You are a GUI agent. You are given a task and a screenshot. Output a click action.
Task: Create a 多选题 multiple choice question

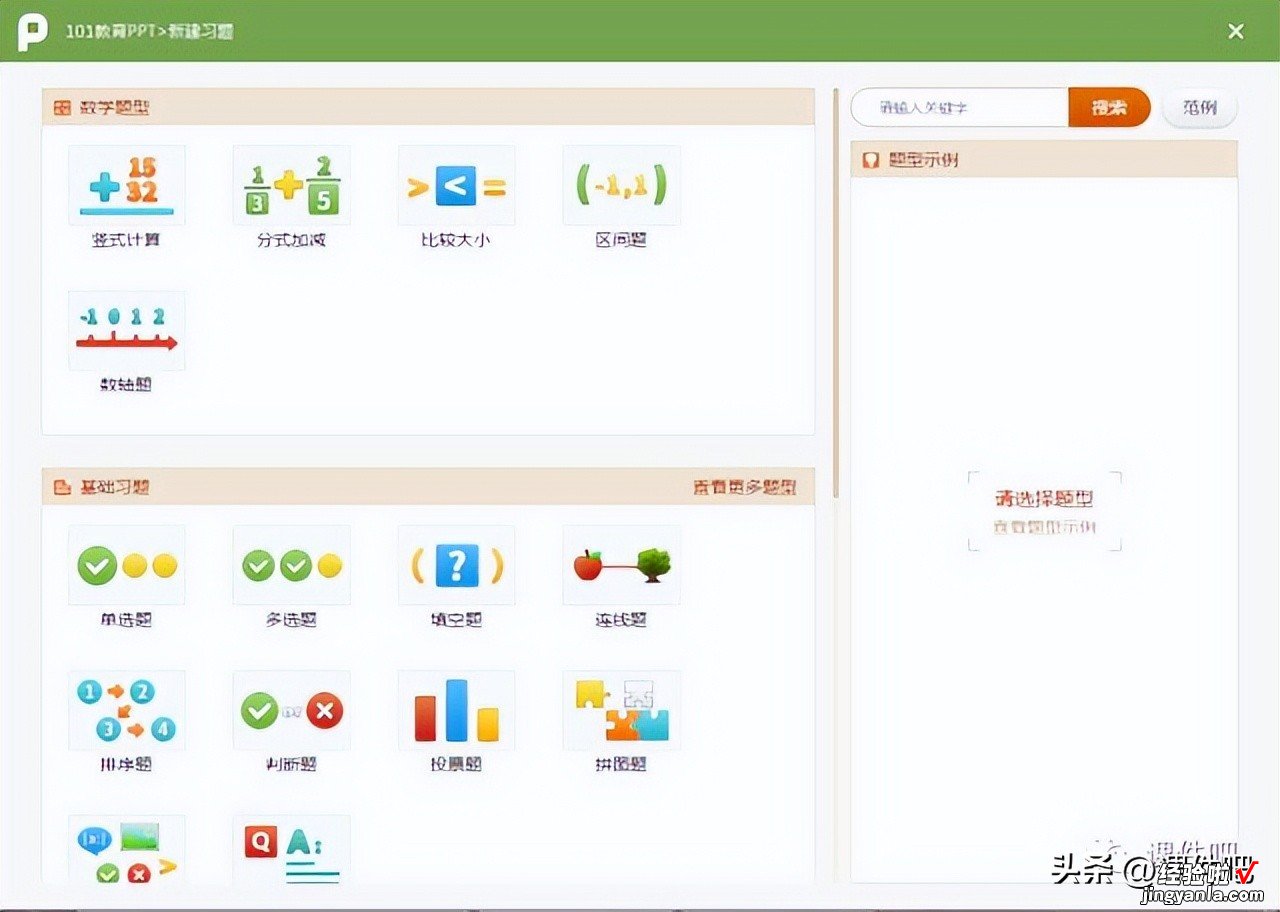[x=291, y=566]
